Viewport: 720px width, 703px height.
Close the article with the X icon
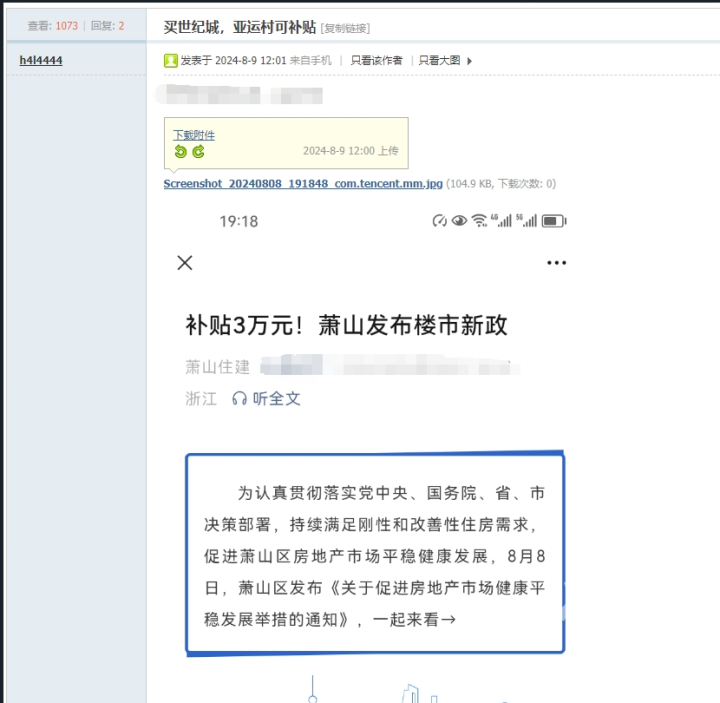pyautogui.click(x=185, y=263)
